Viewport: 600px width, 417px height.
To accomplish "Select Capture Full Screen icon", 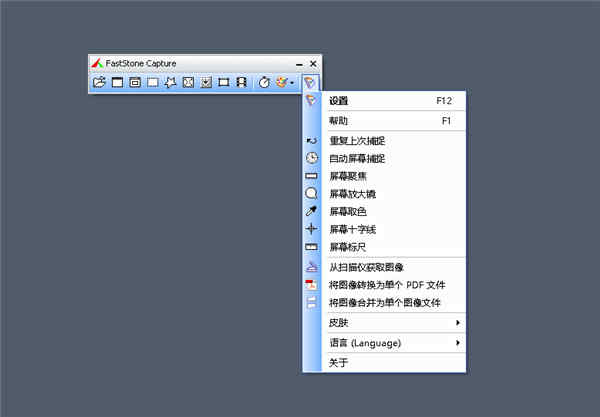I will pyautogui.click(x=188, y=82).
